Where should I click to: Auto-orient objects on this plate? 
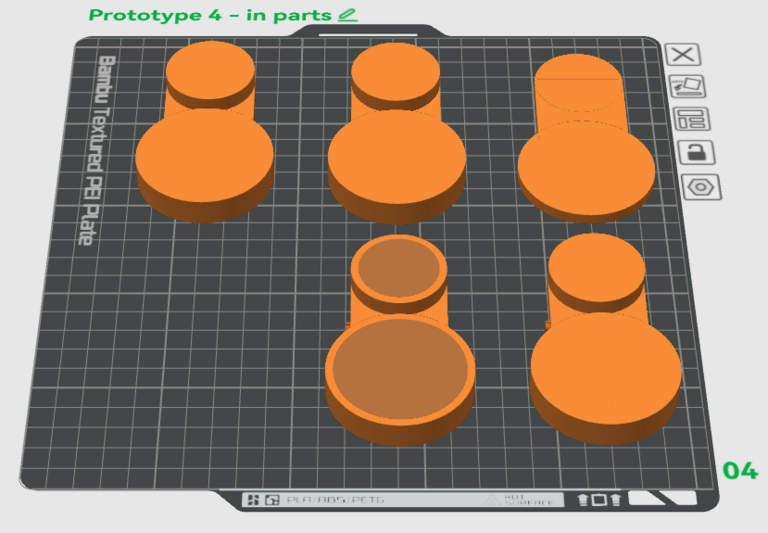point(687,87)
